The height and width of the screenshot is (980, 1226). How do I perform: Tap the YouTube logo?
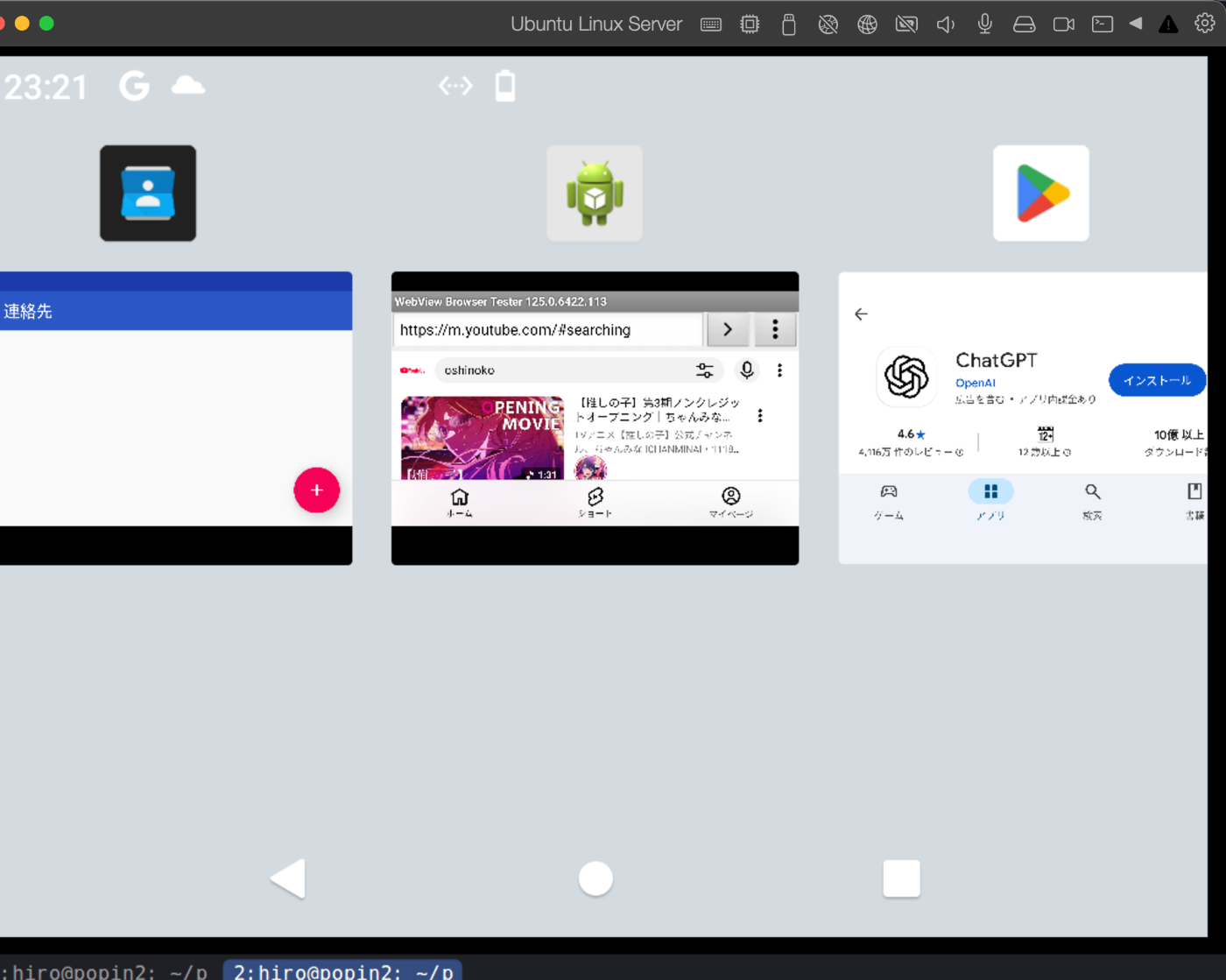(412, 370)
